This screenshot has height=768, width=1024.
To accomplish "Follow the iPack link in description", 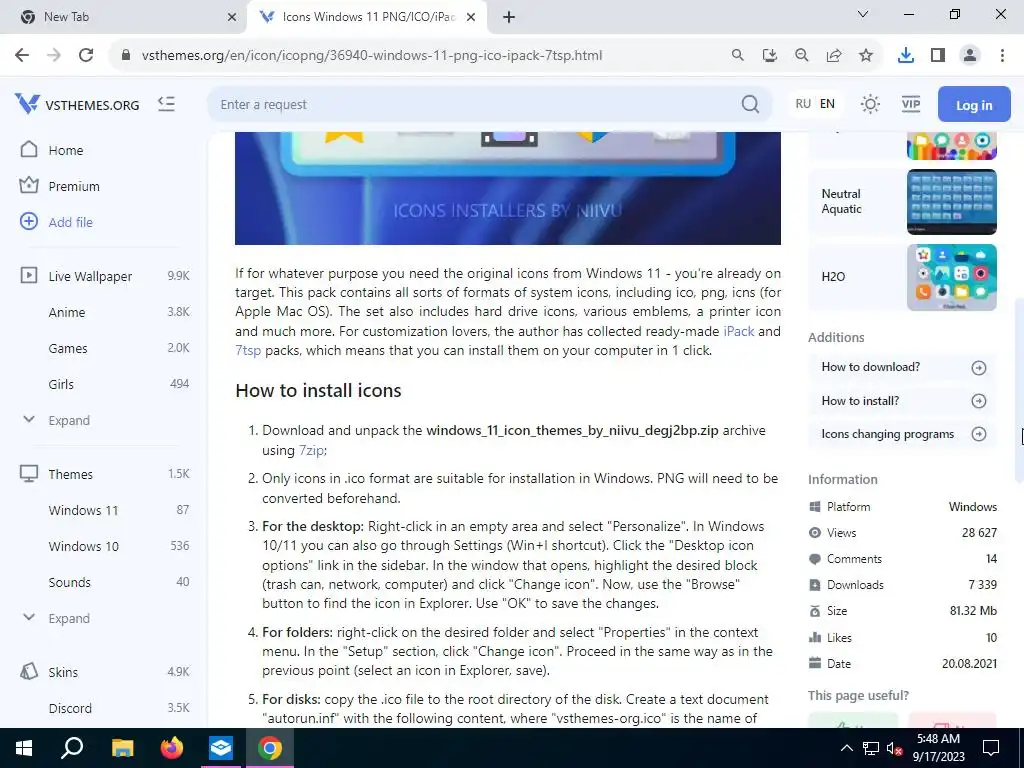I will click(739, 331).
